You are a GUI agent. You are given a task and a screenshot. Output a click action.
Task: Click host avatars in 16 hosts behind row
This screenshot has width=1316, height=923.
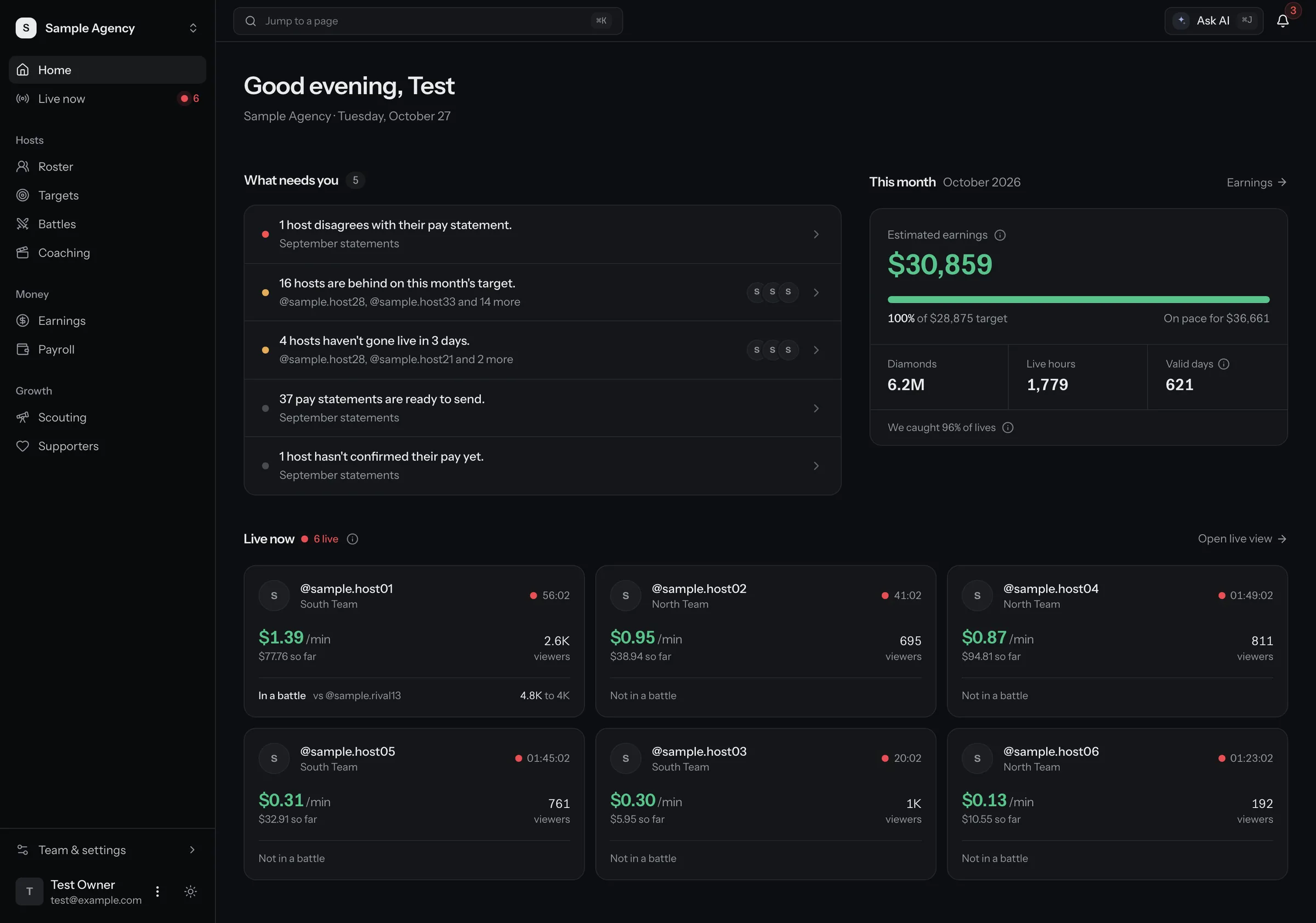tap(772, 292)
